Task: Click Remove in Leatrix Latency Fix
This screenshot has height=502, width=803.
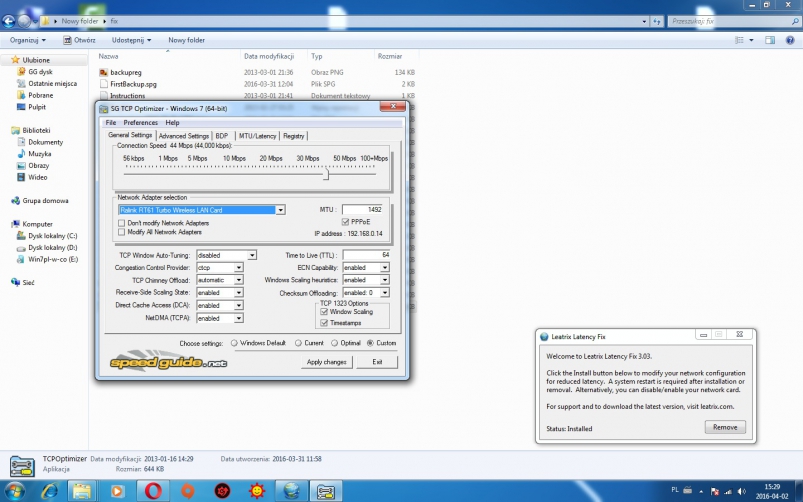Action: pos(725,427)
